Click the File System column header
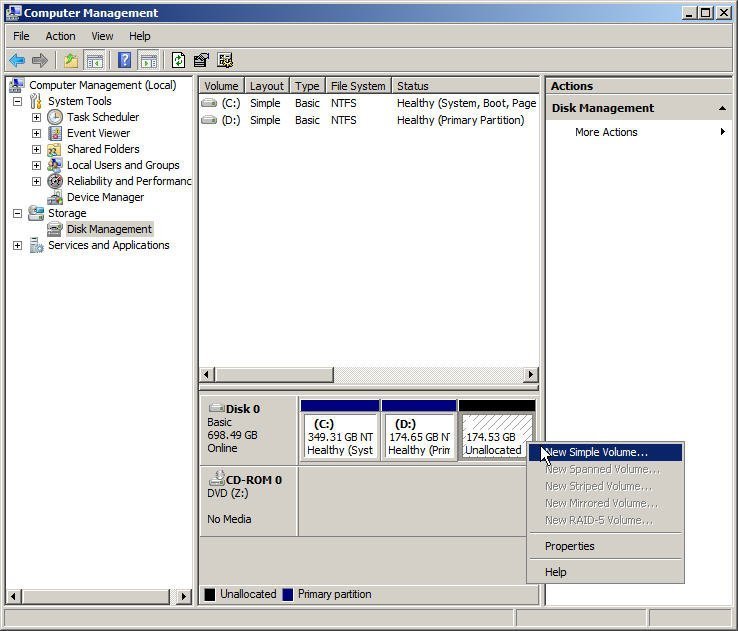 coord(357,86)
